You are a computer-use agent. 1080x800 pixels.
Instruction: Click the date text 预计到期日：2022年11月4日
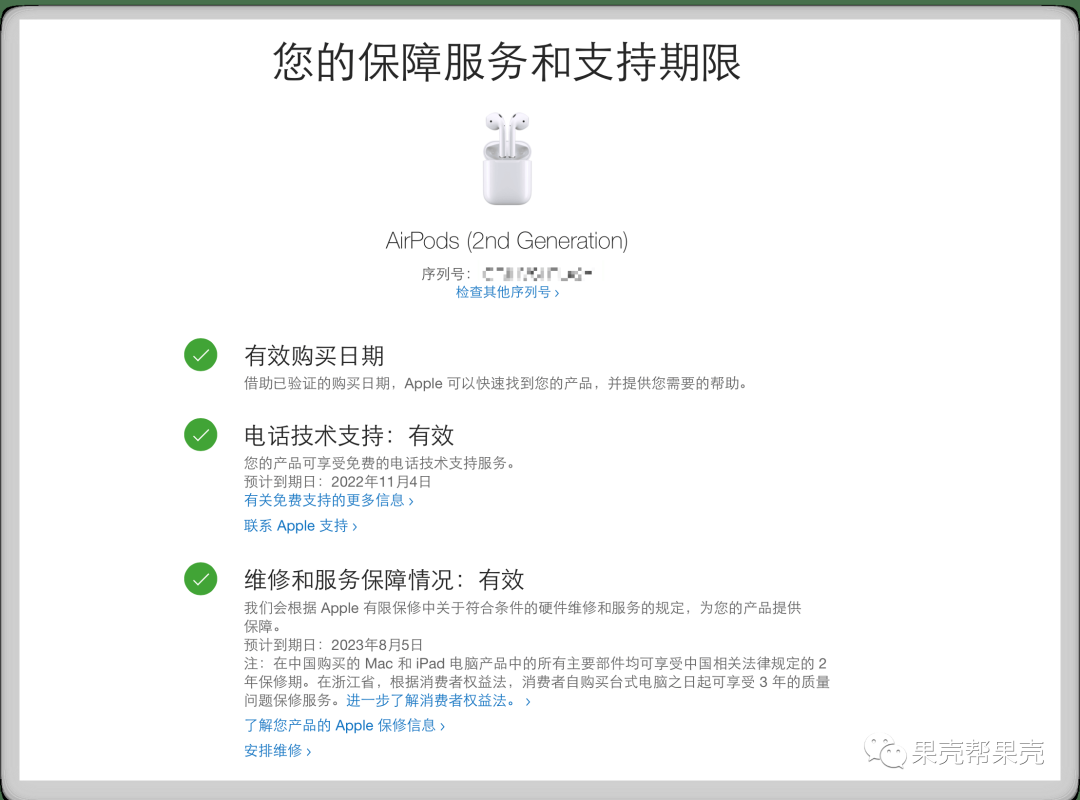coord(338,482)
